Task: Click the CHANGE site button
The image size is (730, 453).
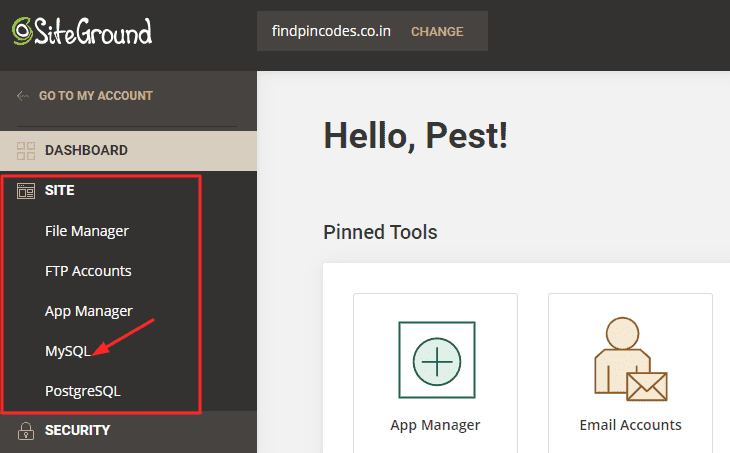Action: [437, 32]
